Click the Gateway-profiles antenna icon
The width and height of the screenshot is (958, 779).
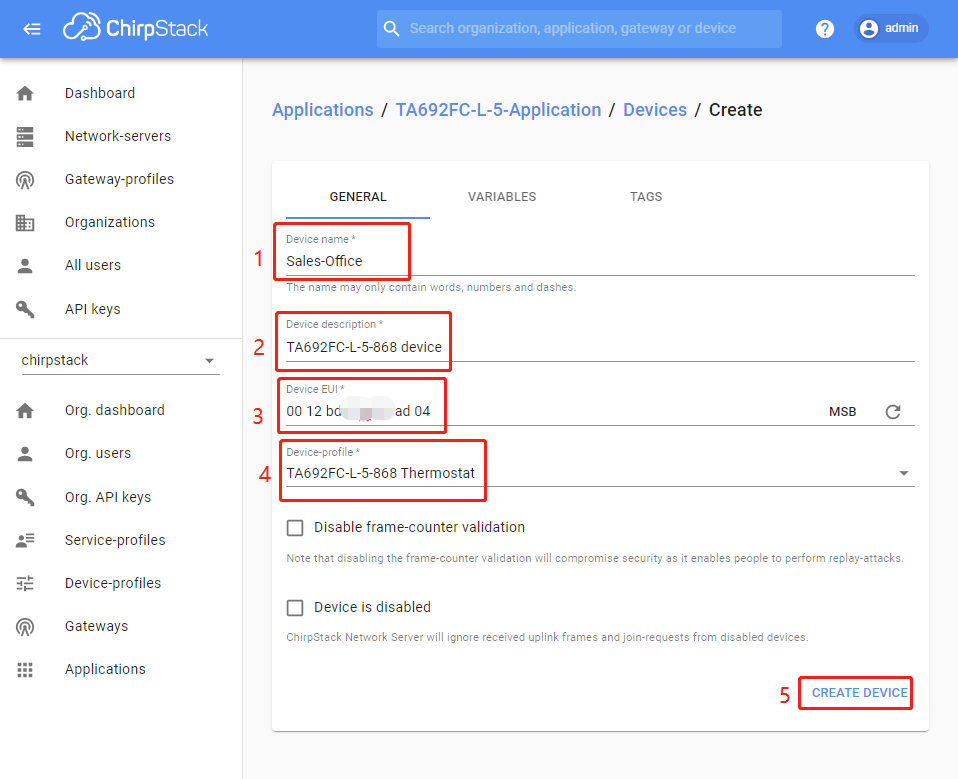coord(25,180)
